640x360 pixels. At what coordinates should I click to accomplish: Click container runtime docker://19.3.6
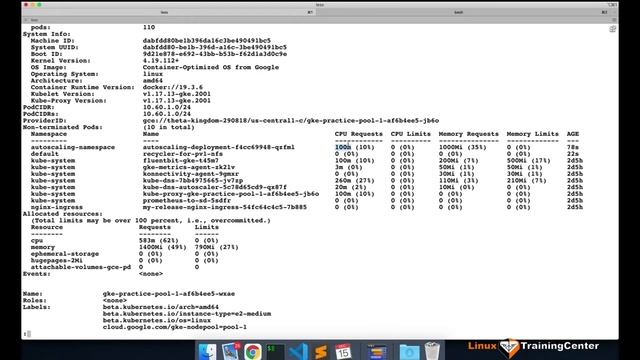173,87
